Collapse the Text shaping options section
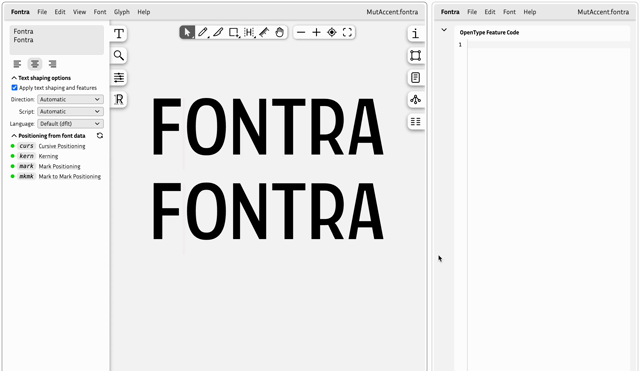 (x=14, y=78)
